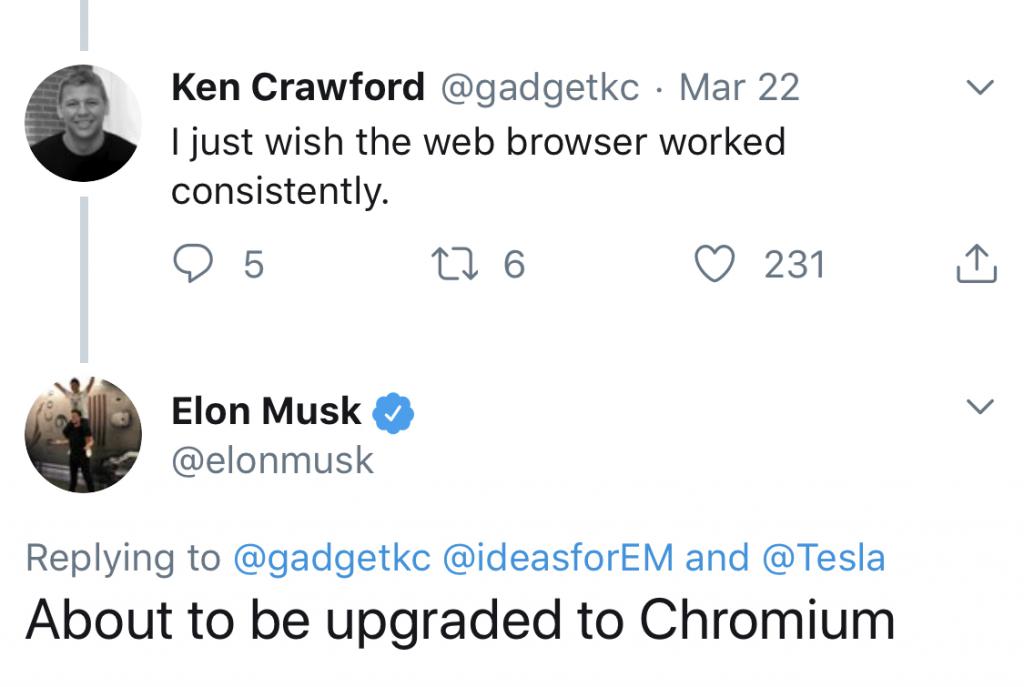The image size is (1024, 687).
Task: Select the 'About to be upgraded to Chromium' text
Action: [x=460, y=620]
